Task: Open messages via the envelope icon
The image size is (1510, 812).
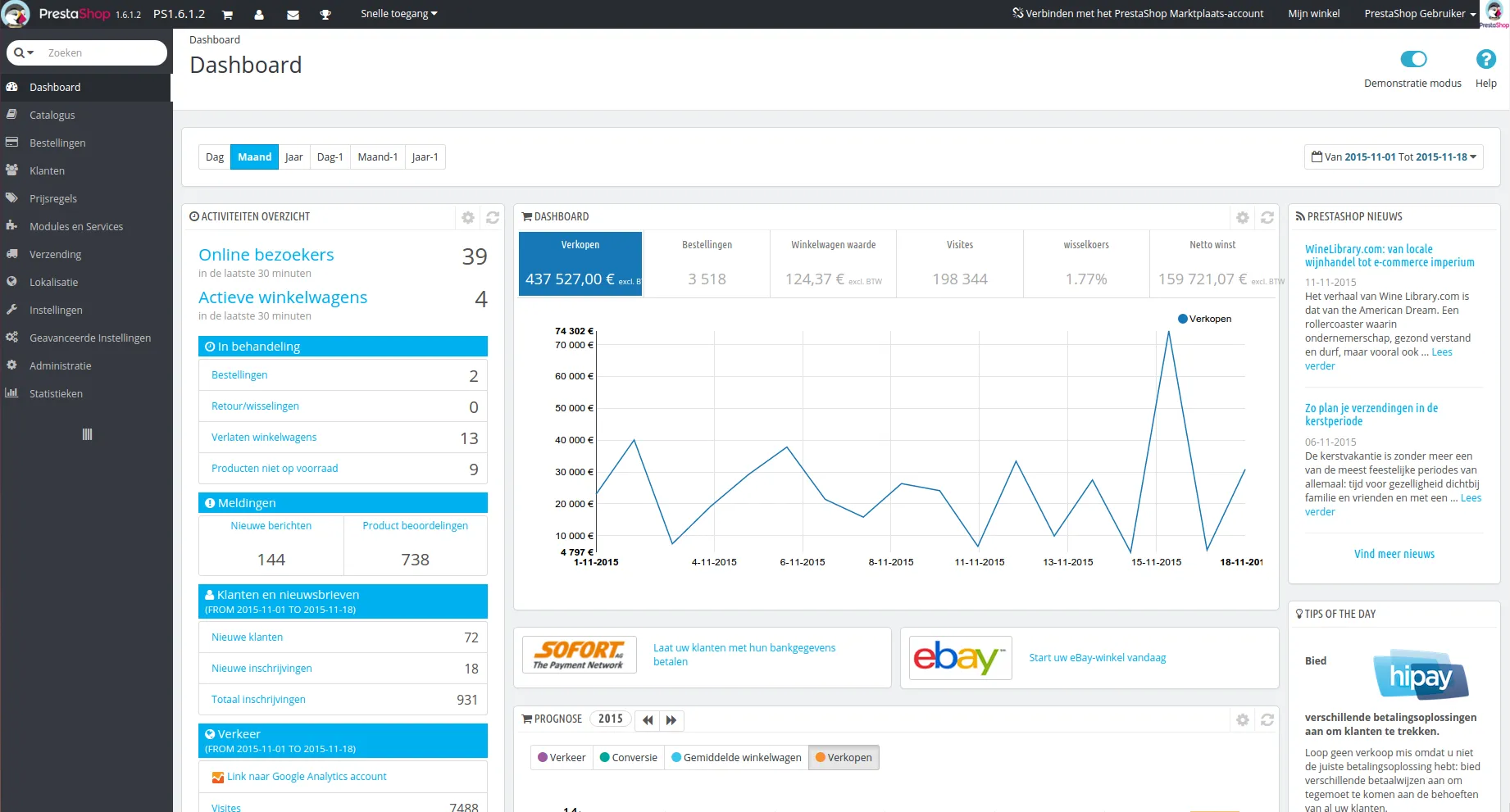Action: [293, 14]
